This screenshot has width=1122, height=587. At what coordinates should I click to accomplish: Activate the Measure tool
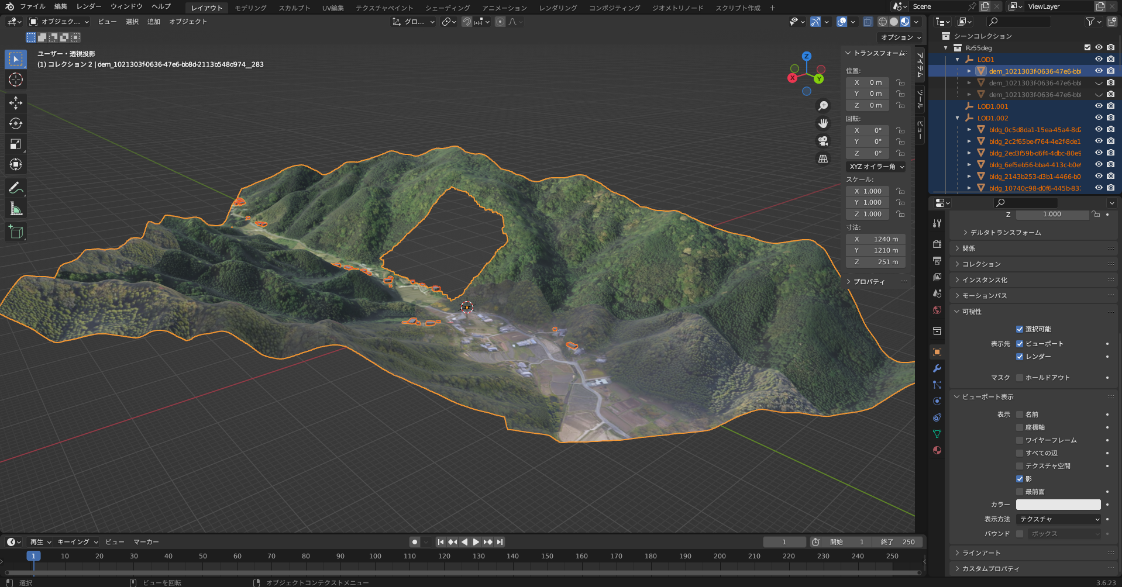[15, 209]
